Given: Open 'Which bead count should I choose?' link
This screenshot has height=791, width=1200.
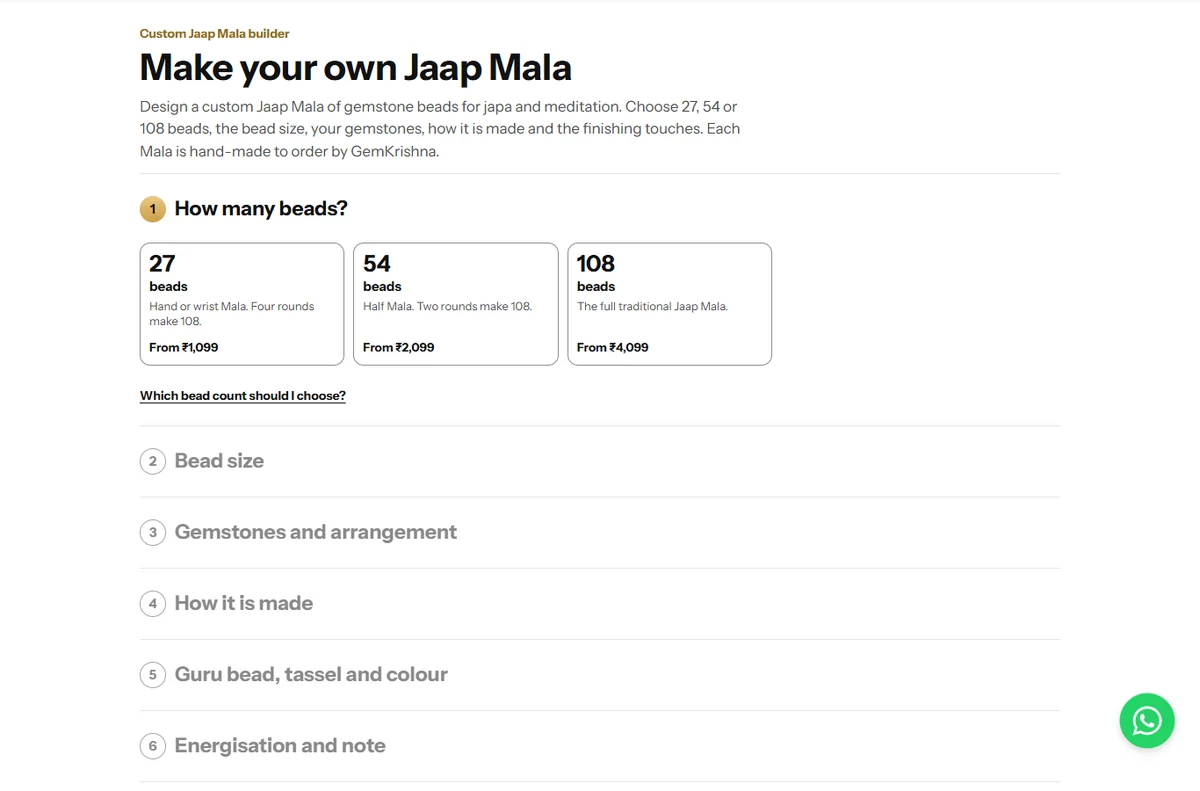Looking at the screenshot, I should pos(243,396).
